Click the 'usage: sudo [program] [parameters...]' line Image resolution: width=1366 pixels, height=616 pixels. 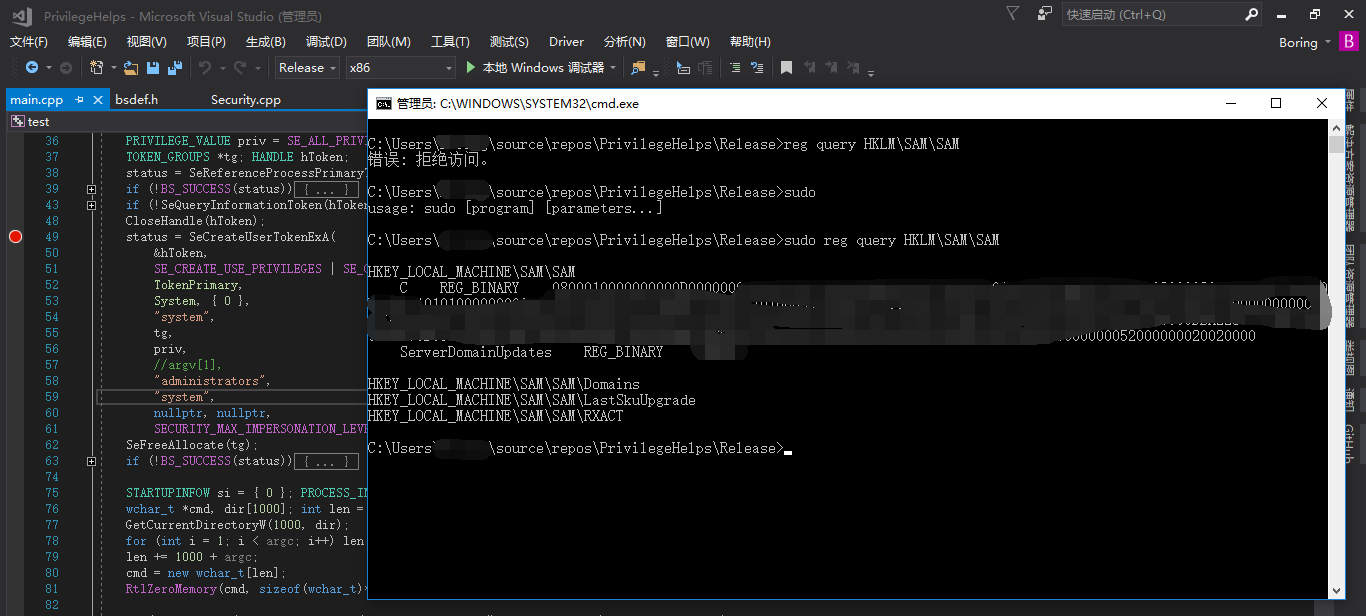point(515,208)
